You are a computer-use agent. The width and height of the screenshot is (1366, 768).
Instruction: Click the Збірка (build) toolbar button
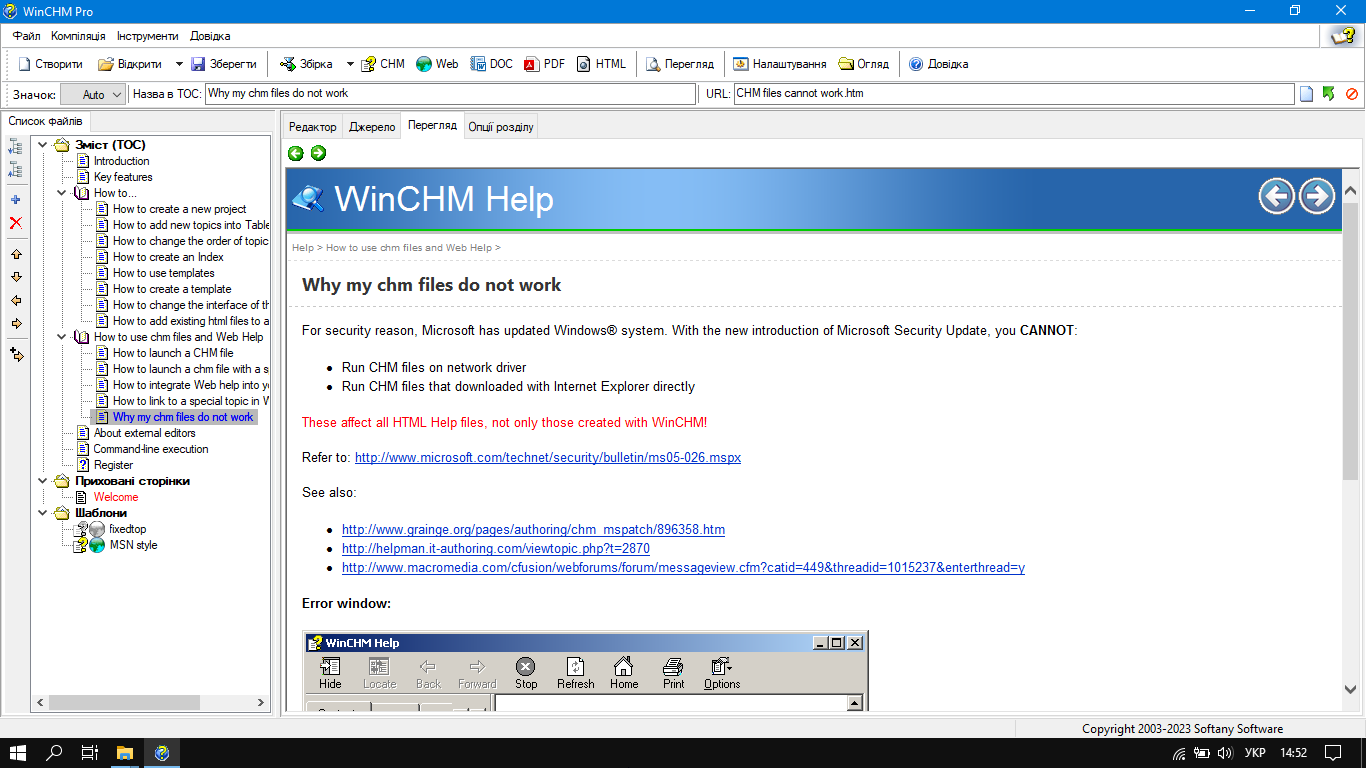(307, 64)
